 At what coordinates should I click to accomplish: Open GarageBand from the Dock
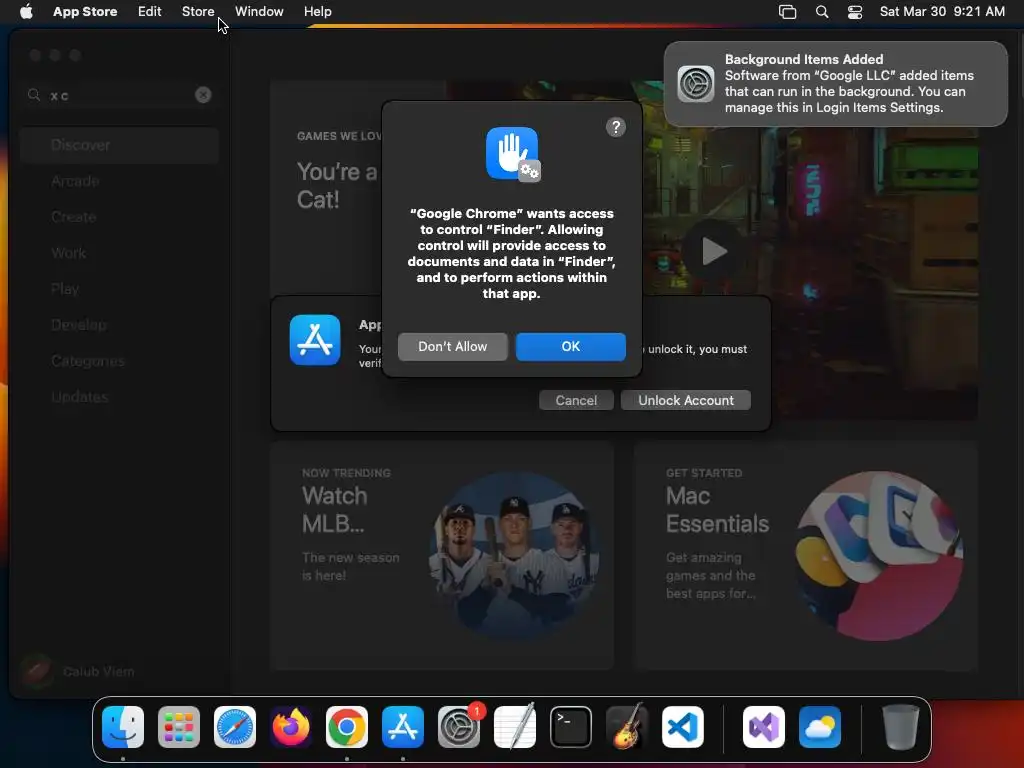(627, 727)
